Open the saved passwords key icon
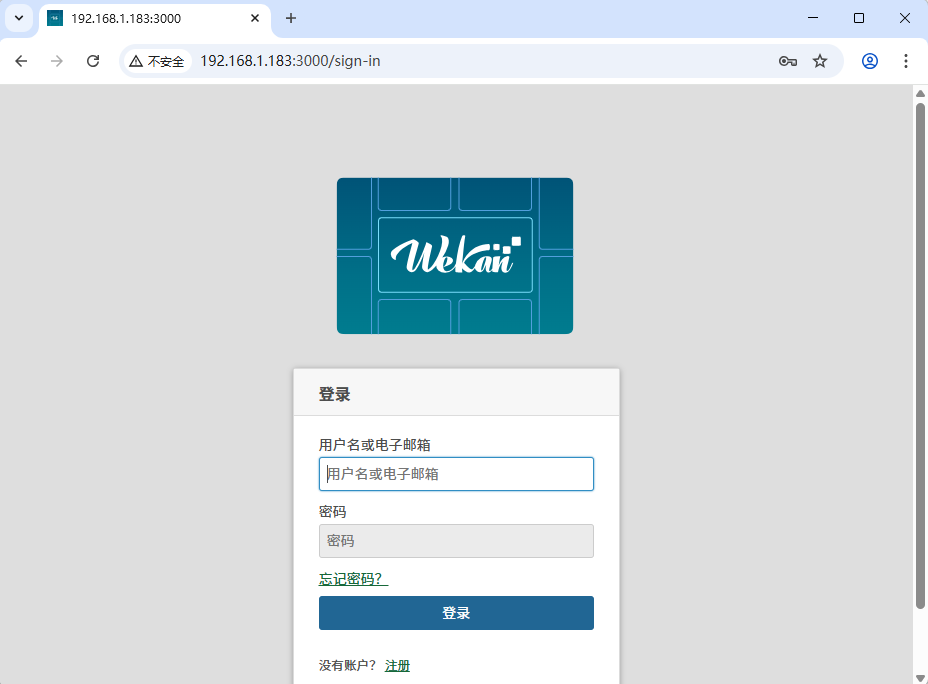The height and width of the screenshot is (684, 928). (788, 61)
